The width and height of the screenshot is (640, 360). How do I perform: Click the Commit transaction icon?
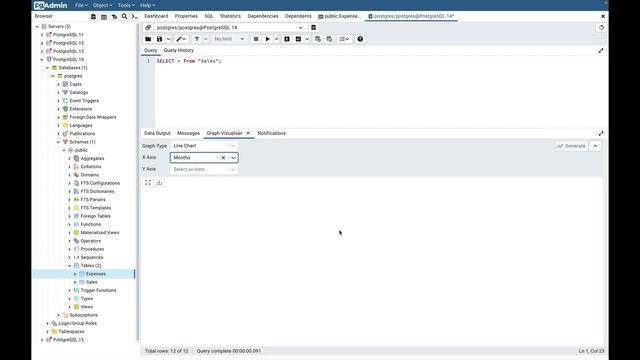tap(318, 39)
